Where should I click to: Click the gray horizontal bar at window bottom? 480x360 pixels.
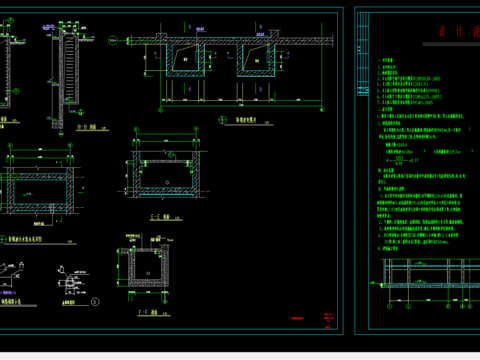click(240, 356)
